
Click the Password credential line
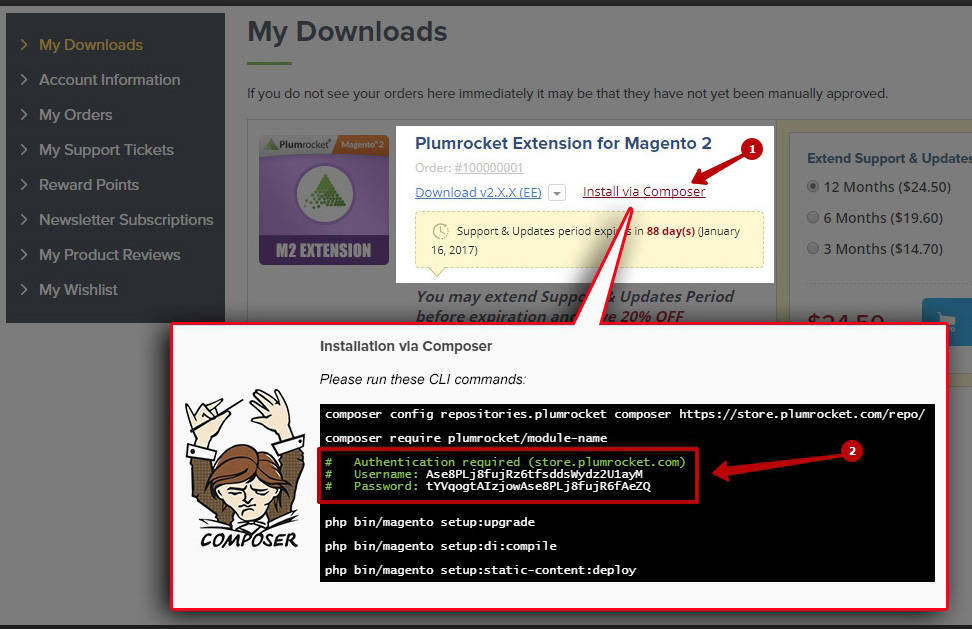pyautogui.click(x=488, y=486)
